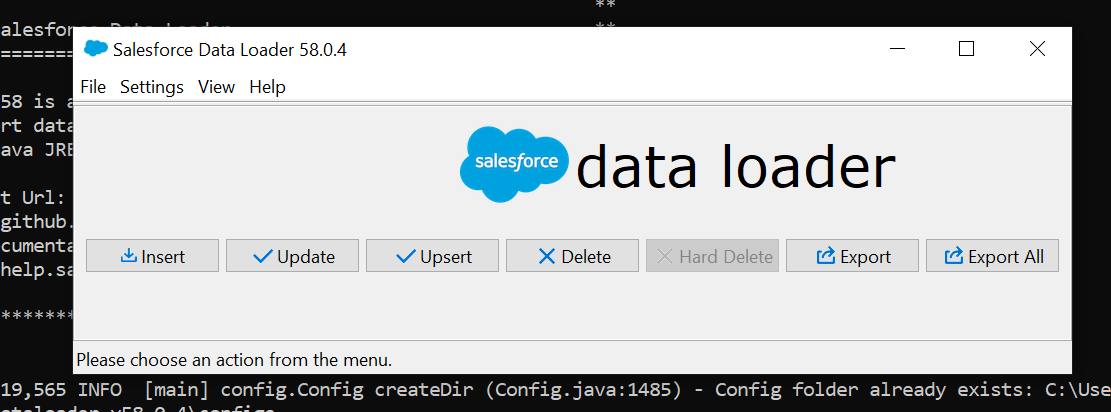This screenshot has height=412, width=1111.
Task: Open the File menu
Action: point(93,87)
